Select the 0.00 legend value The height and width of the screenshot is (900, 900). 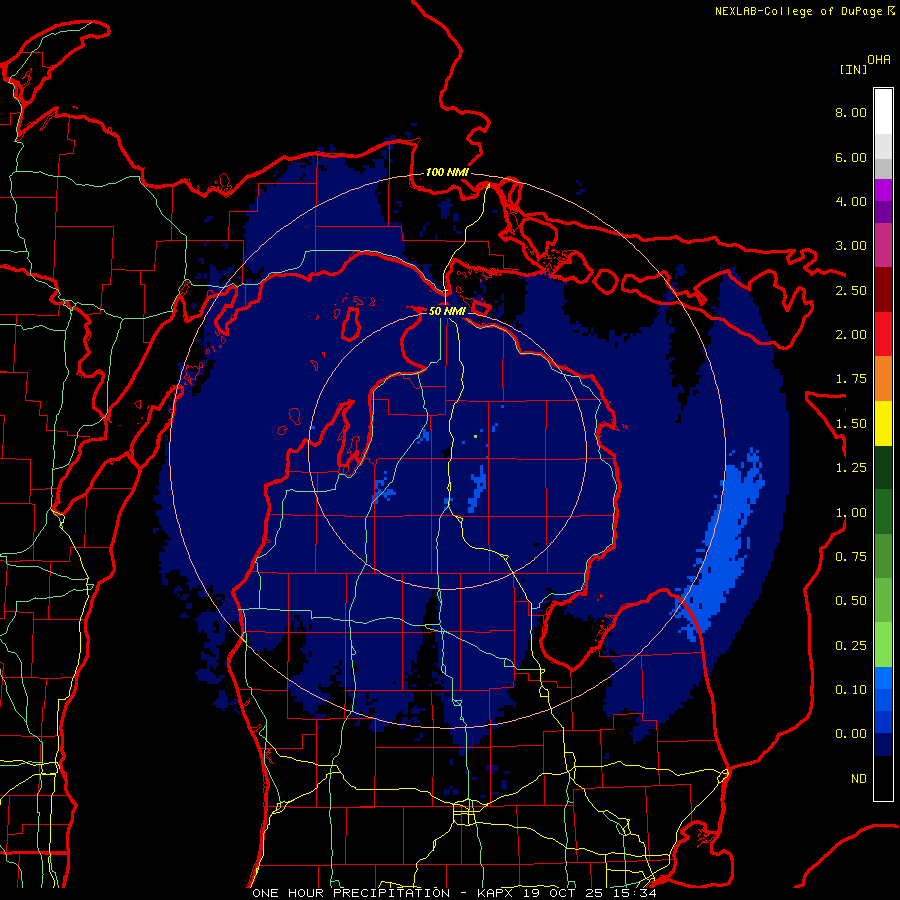click(851, 734)
